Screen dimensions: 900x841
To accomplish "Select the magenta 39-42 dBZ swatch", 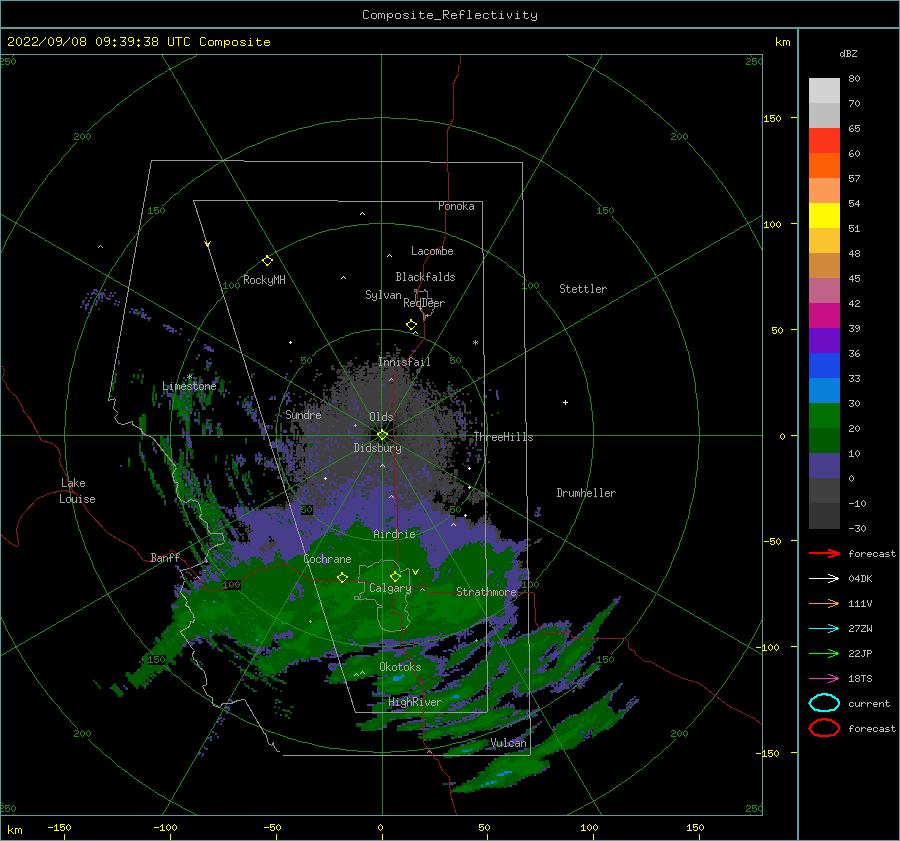I will tap(824, 316).
